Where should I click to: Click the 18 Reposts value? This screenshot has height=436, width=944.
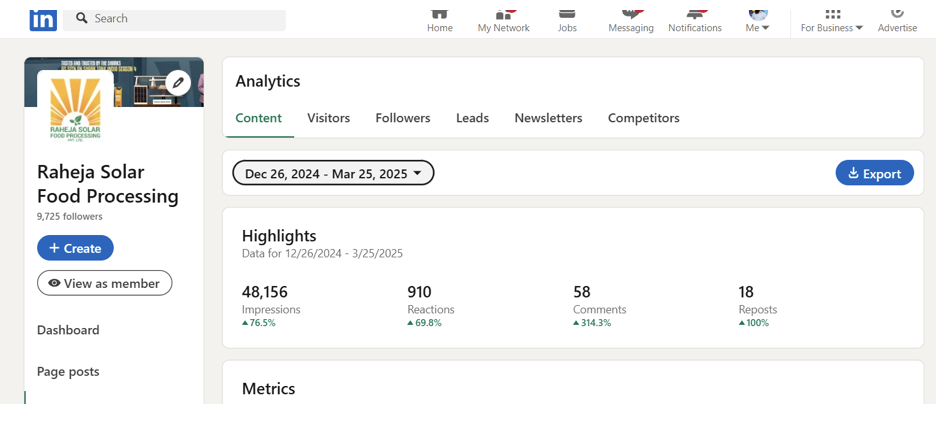(x=746, y=292)
